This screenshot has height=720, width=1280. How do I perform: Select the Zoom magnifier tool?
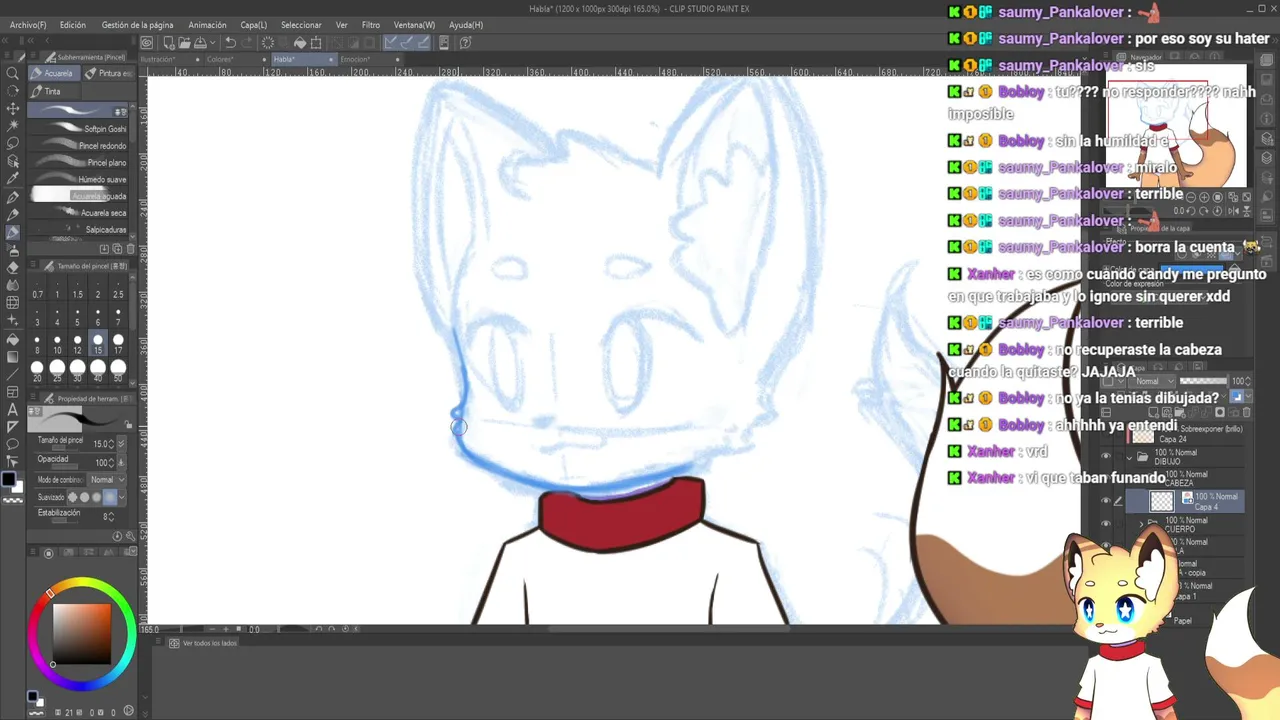(x=13, y=73)
